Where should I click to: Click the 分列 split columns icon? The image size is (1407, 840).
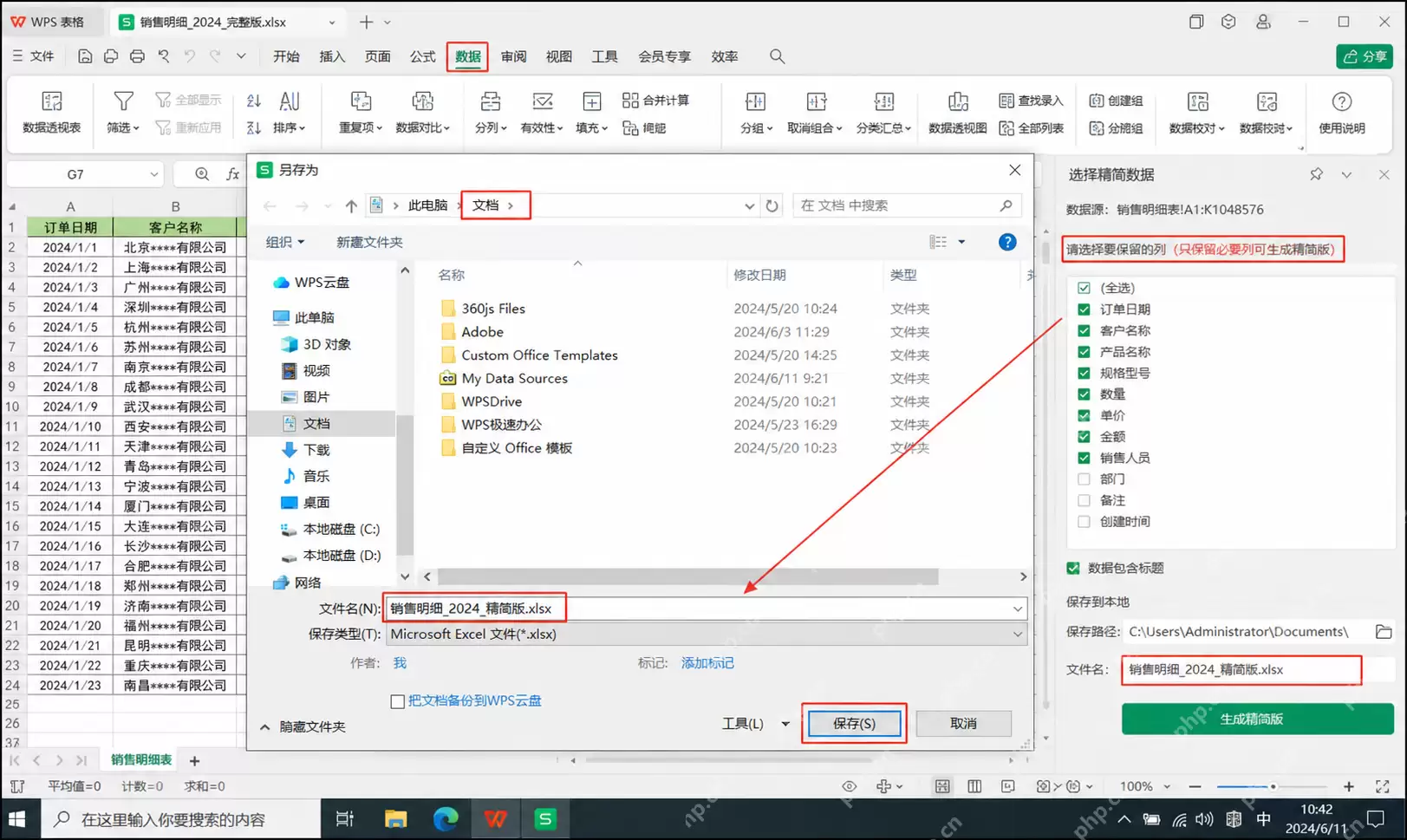[490, 101]
